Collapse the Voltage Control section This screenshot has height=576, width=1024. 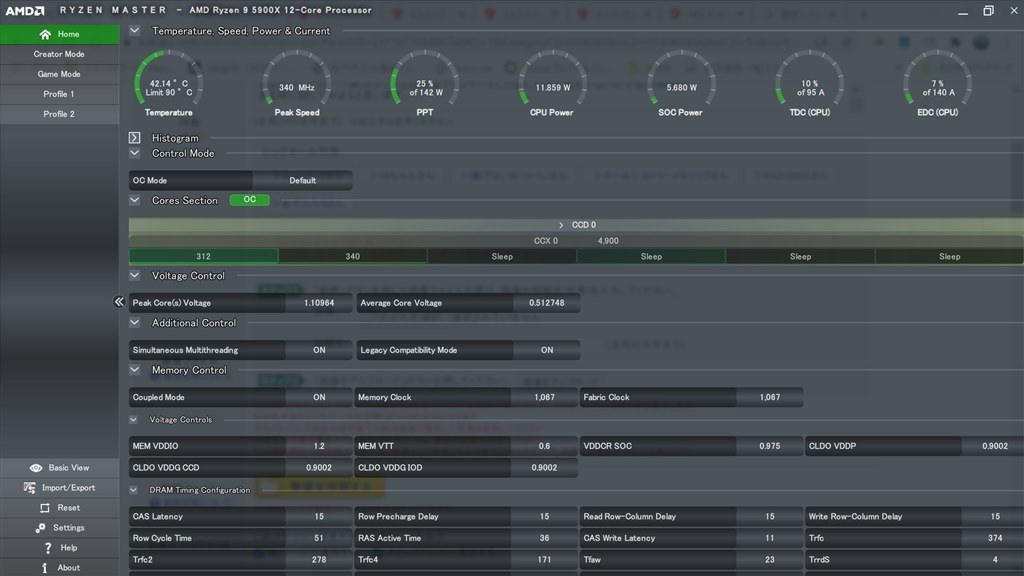(x=135, y=275)
